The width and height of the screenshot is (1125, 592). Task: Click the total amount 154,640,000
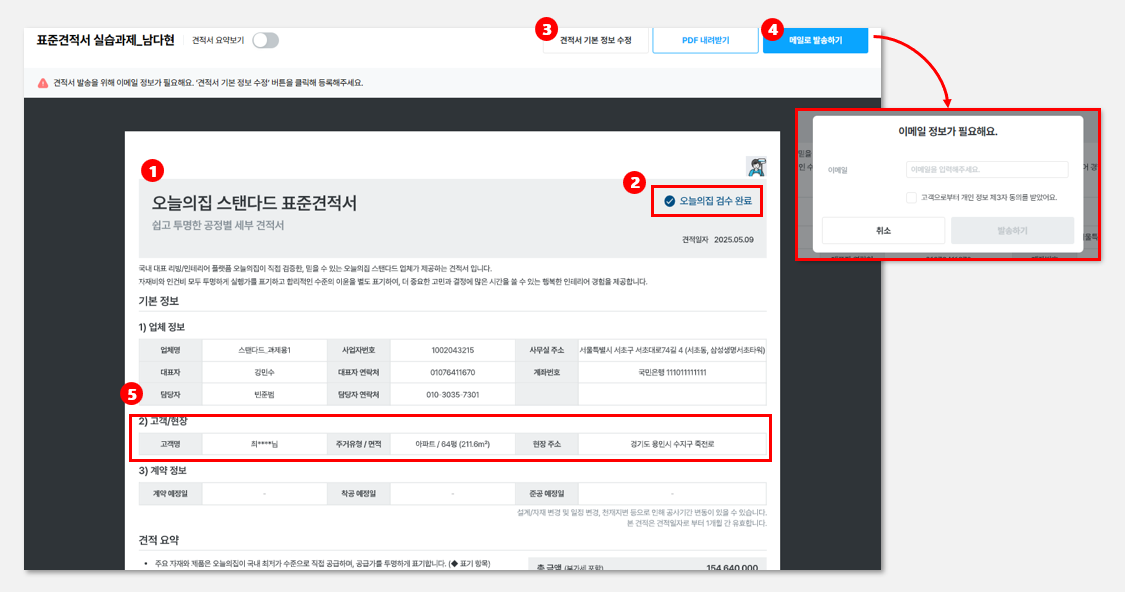pos(732,567)
